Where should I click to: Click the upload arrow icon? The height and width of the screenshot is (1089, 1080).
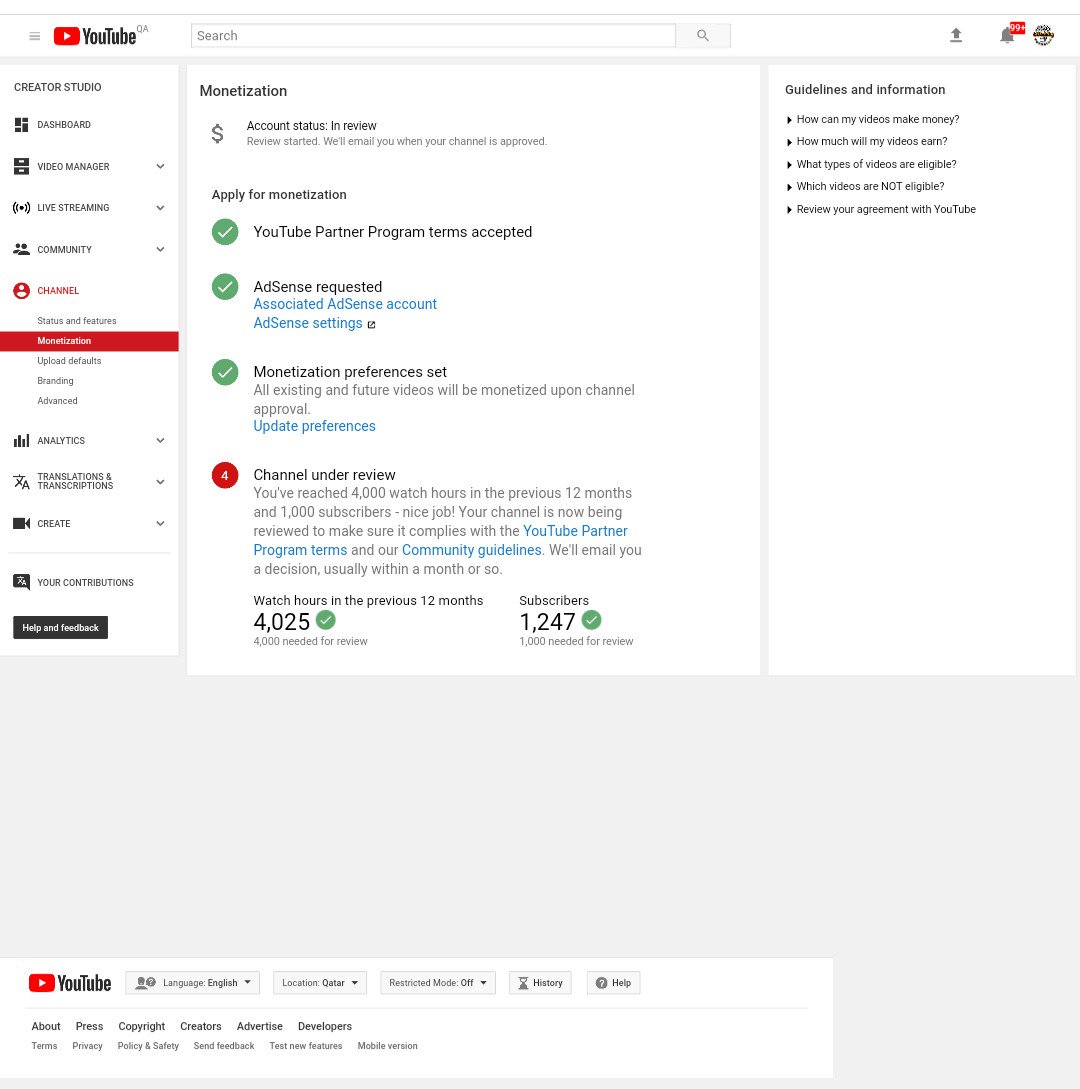coord(956,35)
